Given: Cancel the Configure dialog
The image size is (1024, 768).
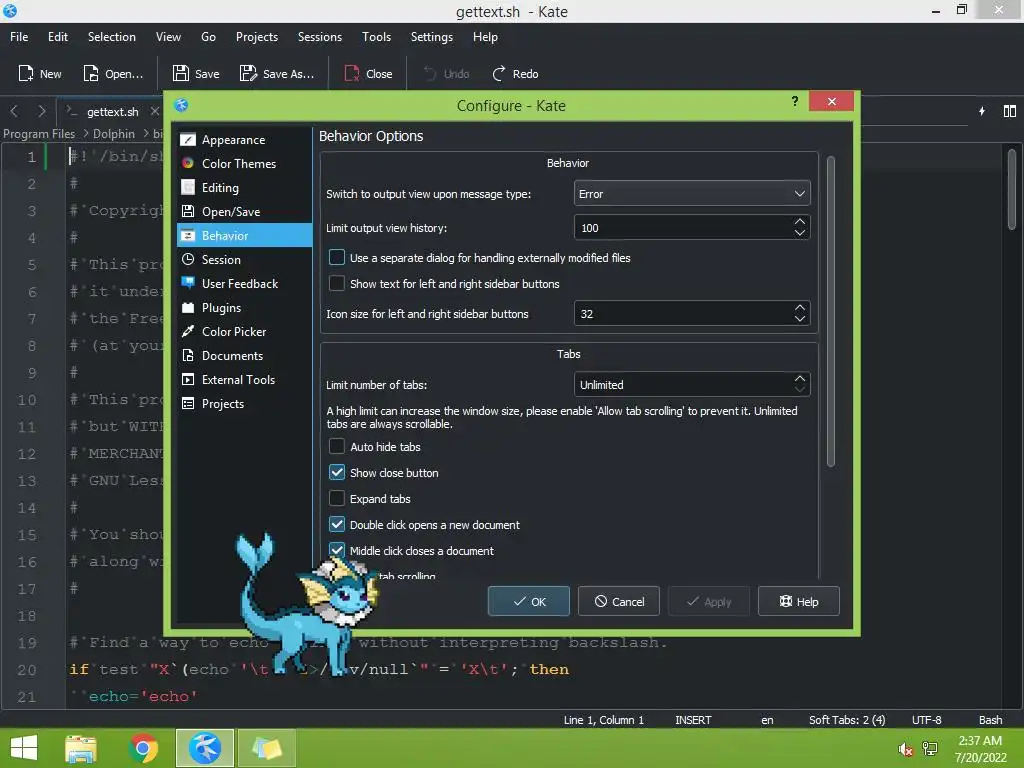Looking at the screenshot, I should click(618, 601).
